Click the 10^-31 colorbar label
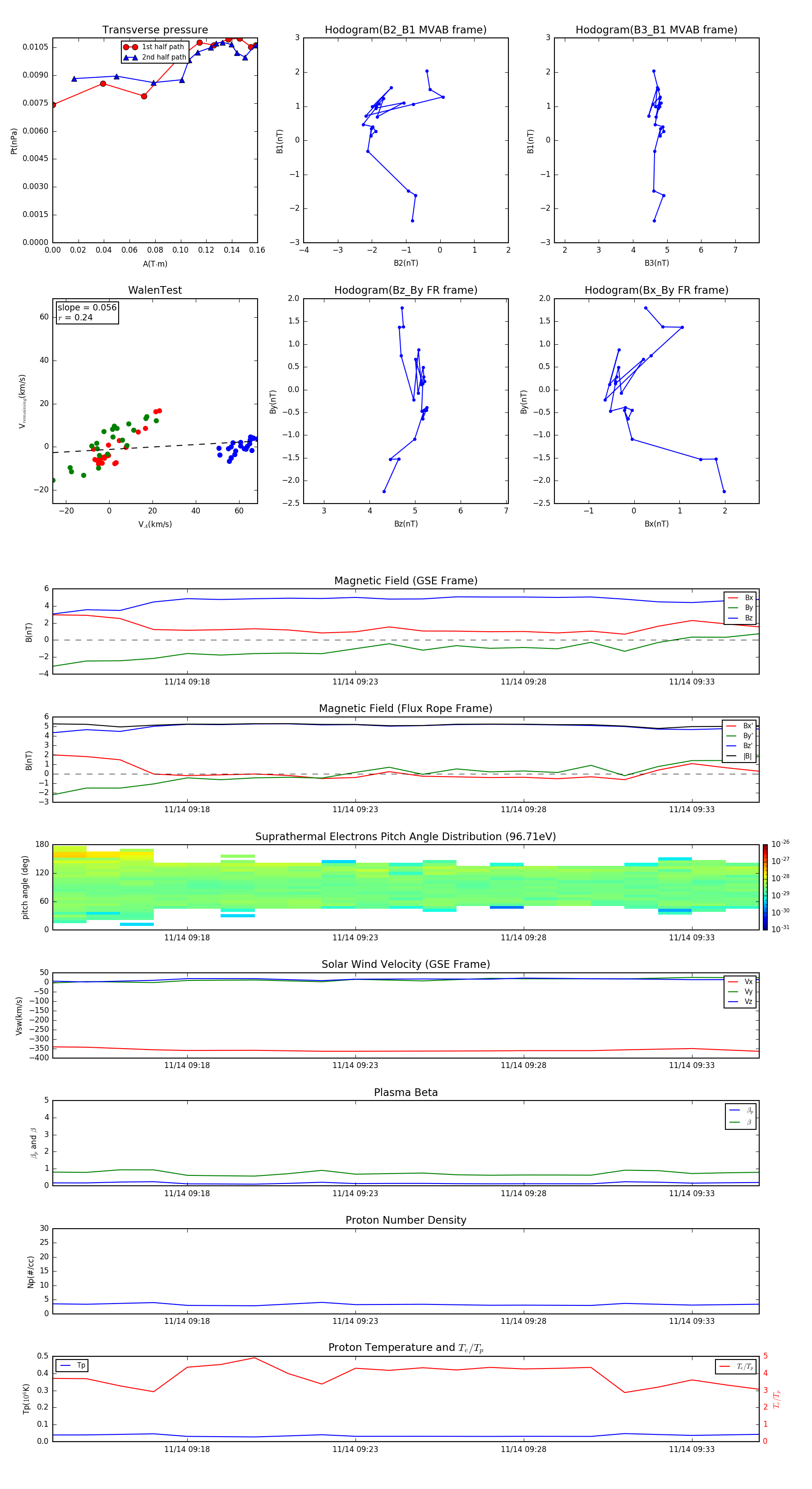The height and width of the screenshot is (1489, 812). tap(780, 929)
